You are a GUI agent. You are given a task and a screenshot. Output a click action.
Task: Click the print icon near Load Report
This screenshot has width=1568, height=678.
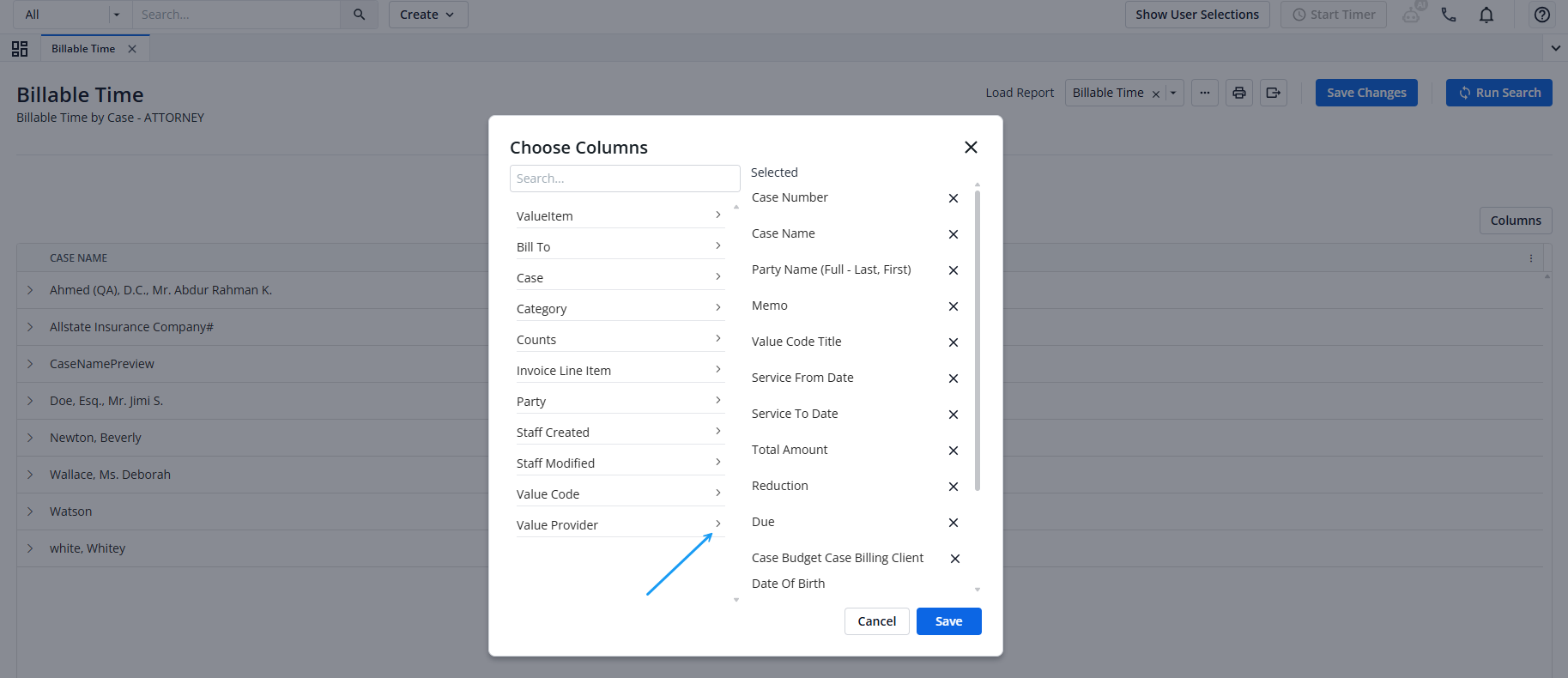(1239, 93)
